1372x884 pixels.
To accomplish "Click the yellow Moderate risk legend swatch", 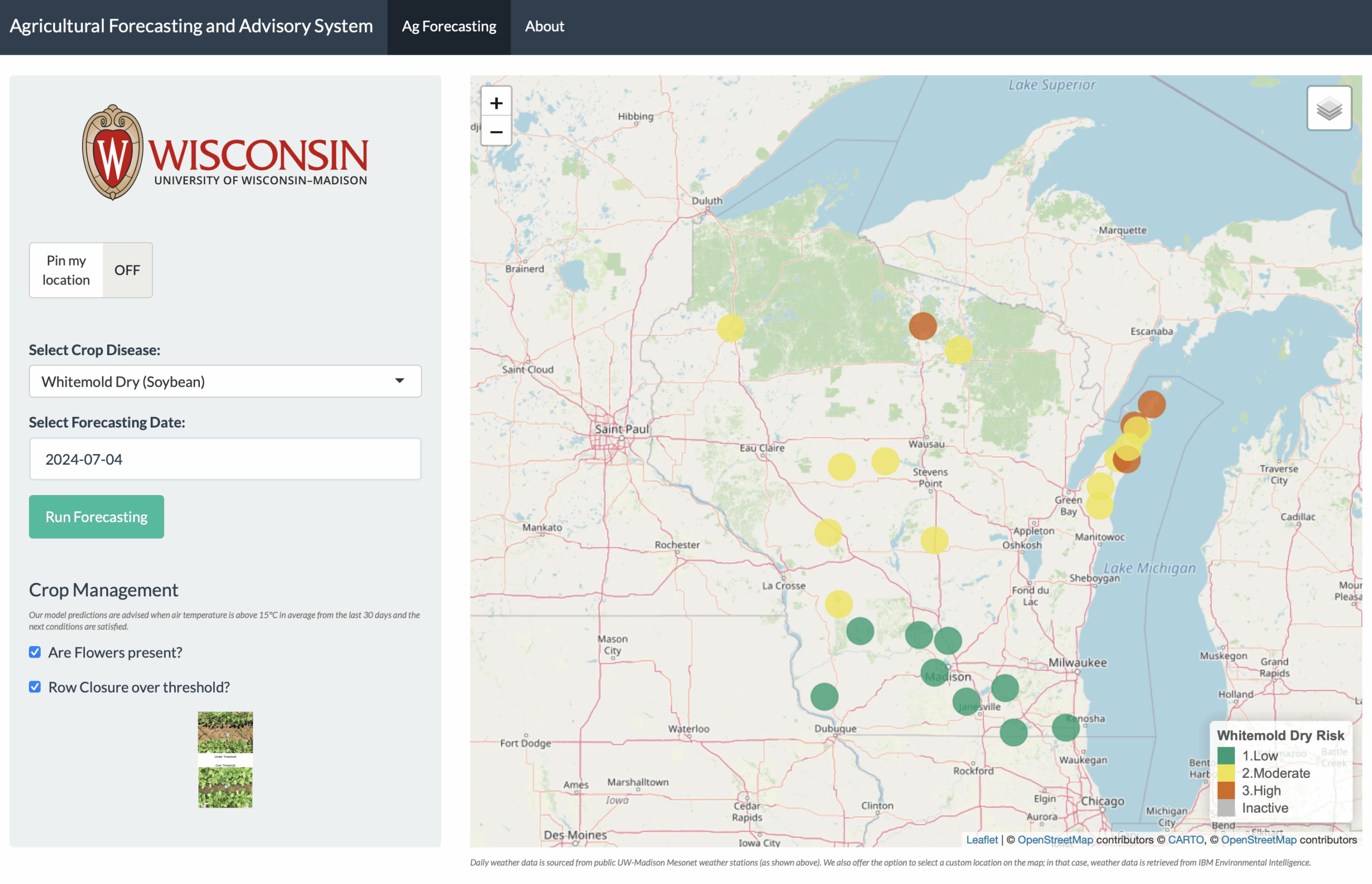I will [x=1226, y=773].
